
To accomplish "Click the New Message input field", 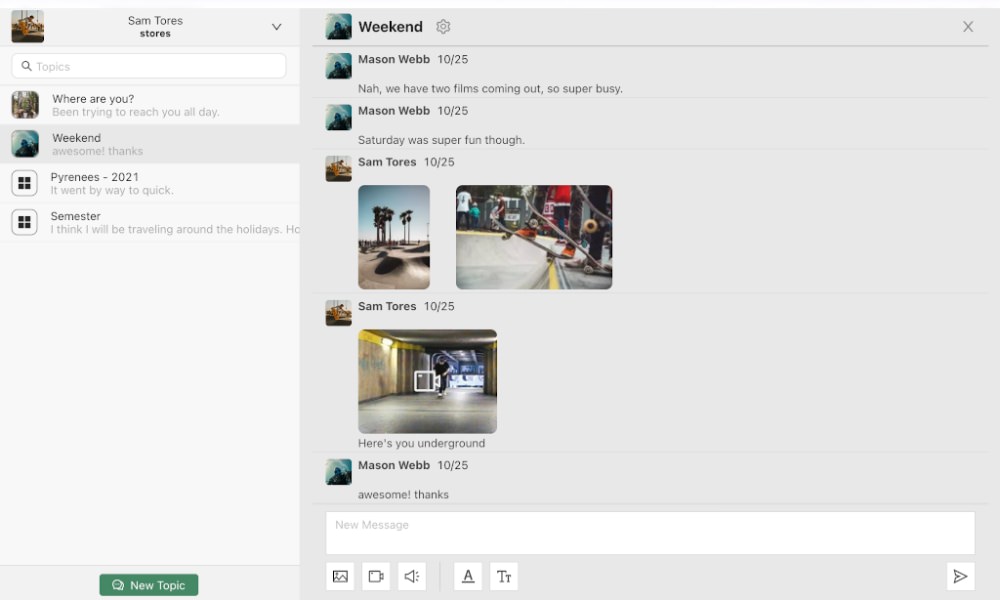I will 649,530.
